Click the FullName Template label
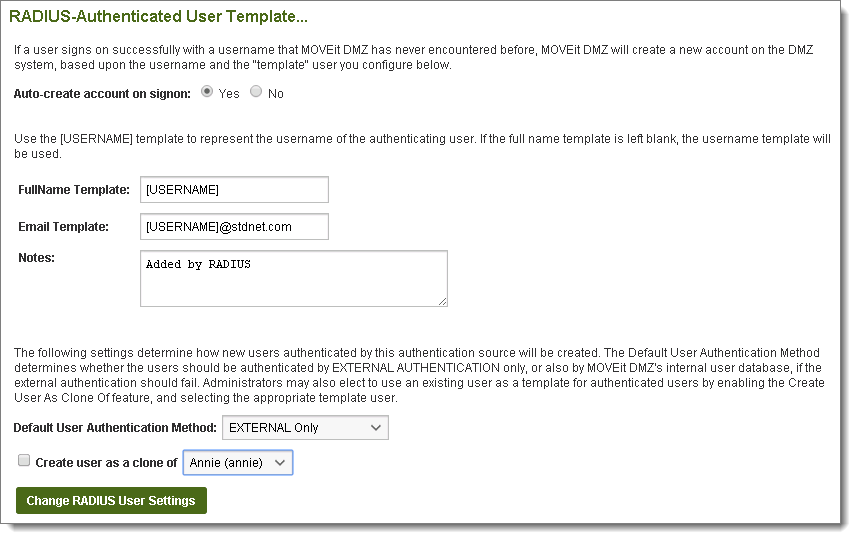856x539 pixels. pyautogui.click(x=74, y=190)
